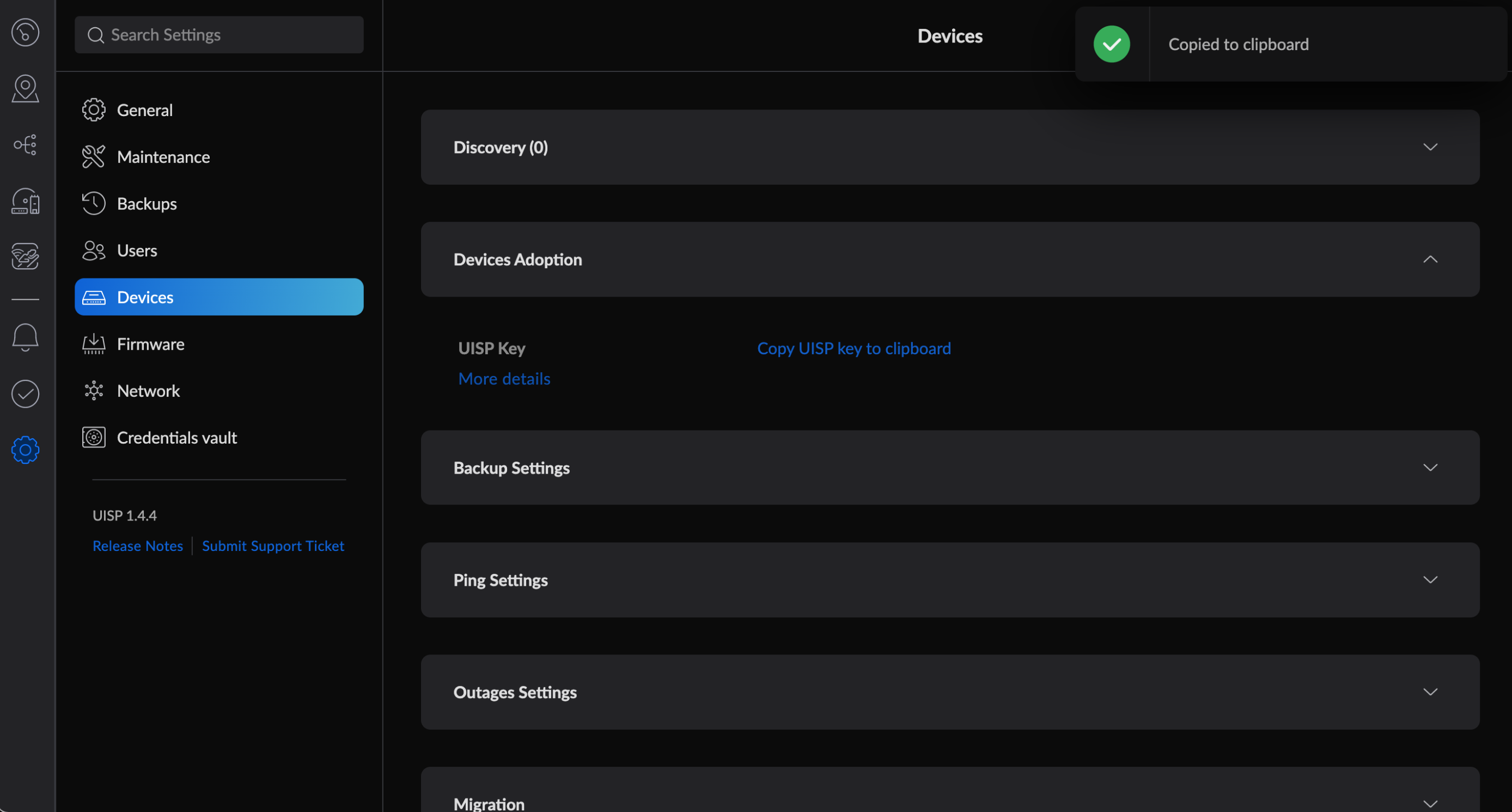Go to Credentials vault settings
Image resolution: width=1512 pixels, height=812 pixels.
point(176,438)
